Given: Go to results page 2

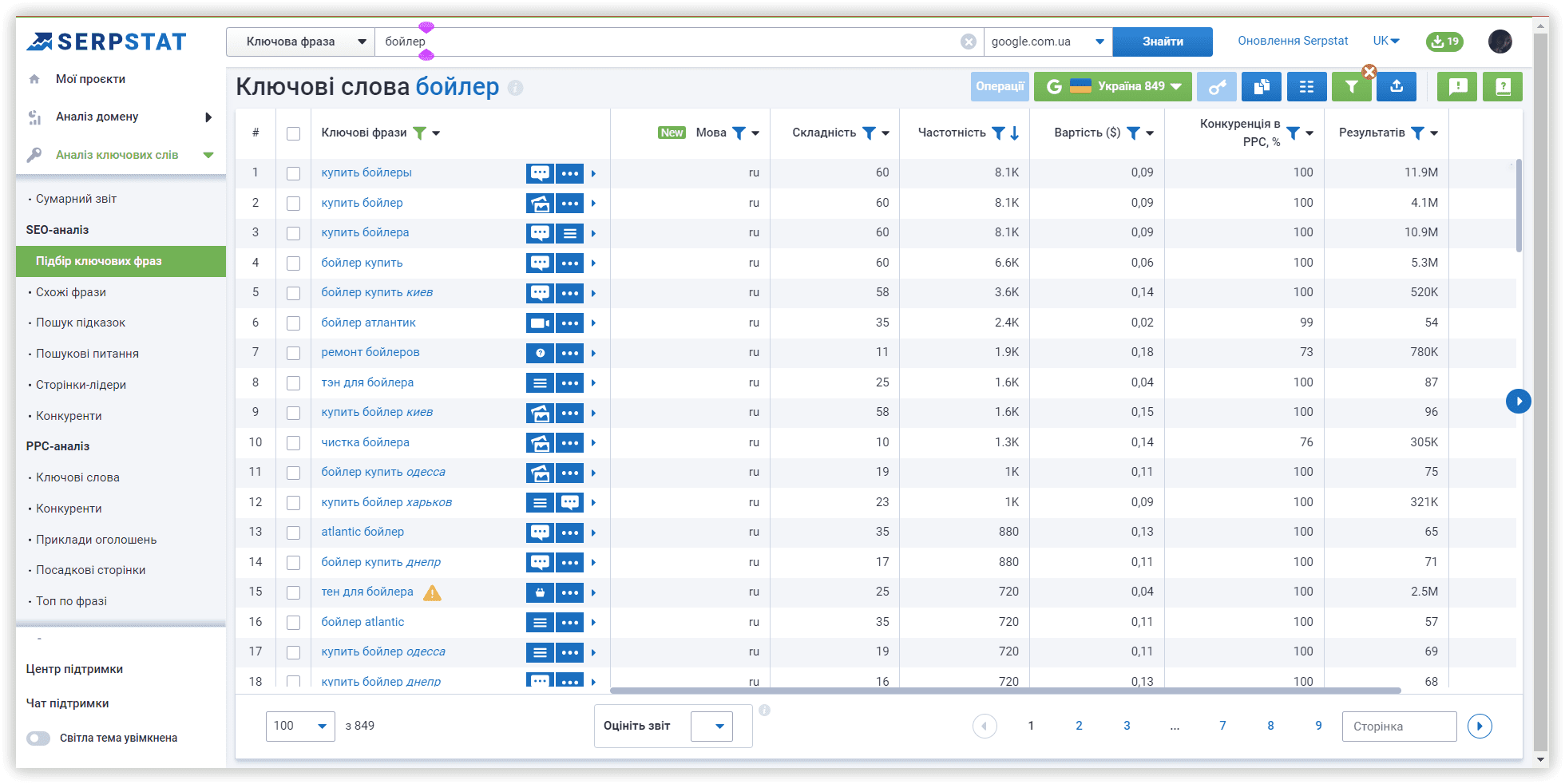Looking at the screenshot, I should pyautogui.click(x=1079, y=726).
